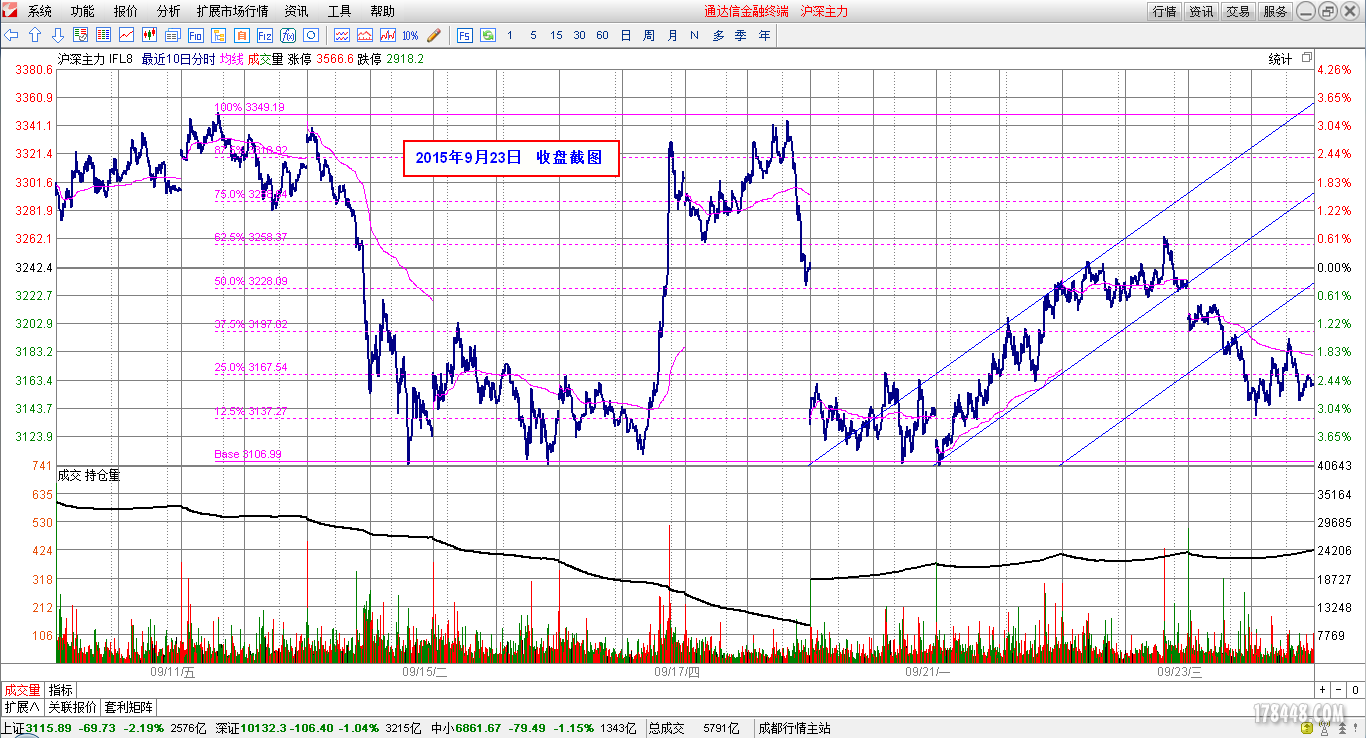Open the 系统 menu
This screenshot has height=738, width=1366.
[40, 11]
